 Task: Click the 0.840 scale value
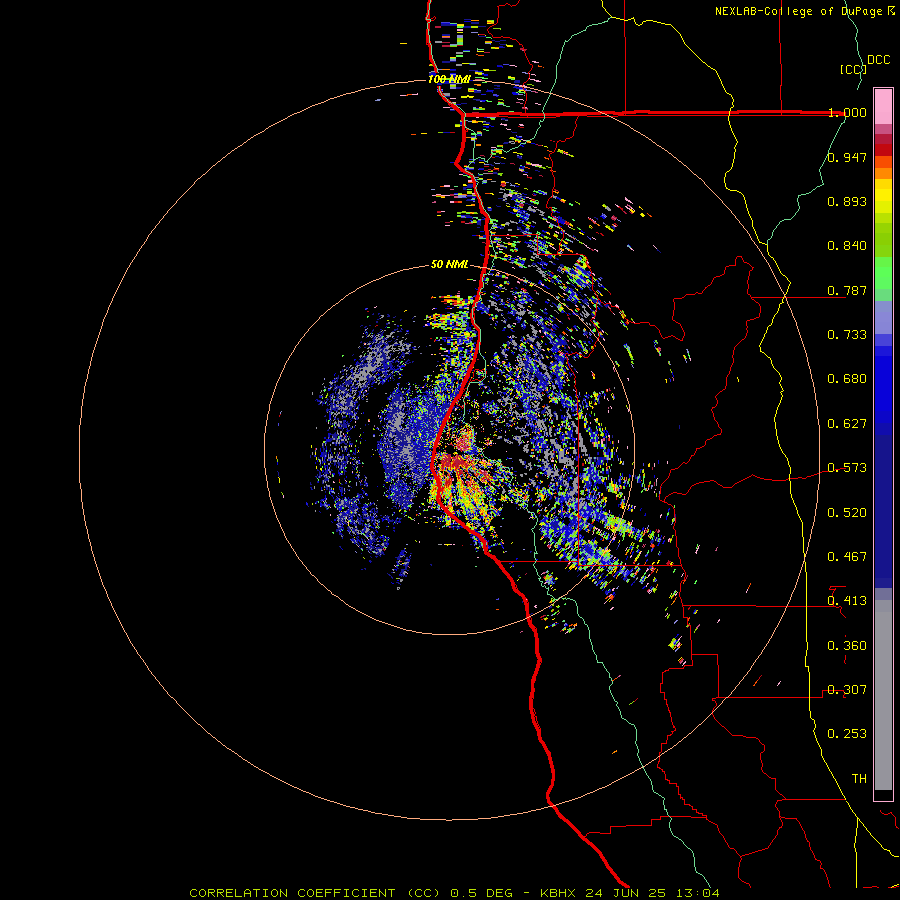tap(847, 246)
